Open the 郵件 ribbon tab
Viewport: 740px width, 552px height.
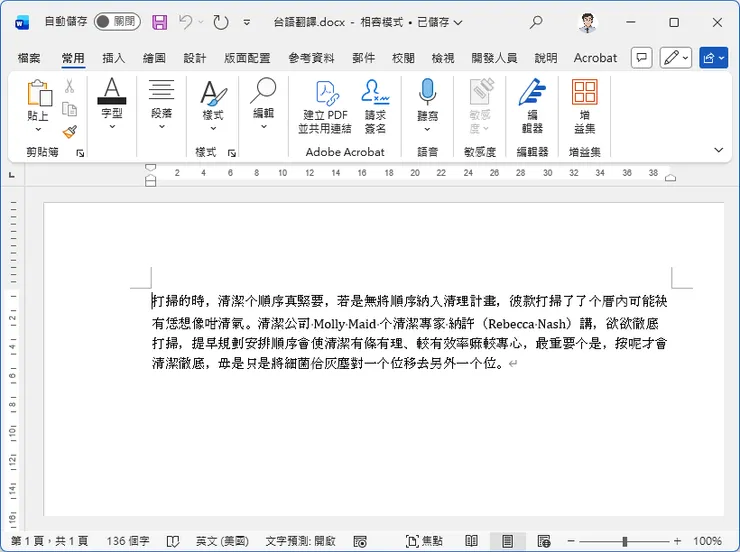pyautogui.click(x=363, y=58)
